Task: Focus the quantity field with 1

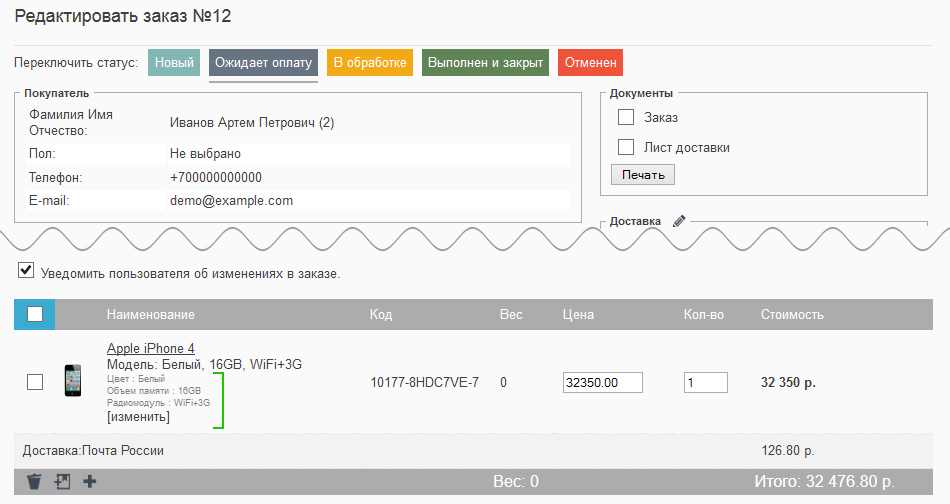Action: 706,383
